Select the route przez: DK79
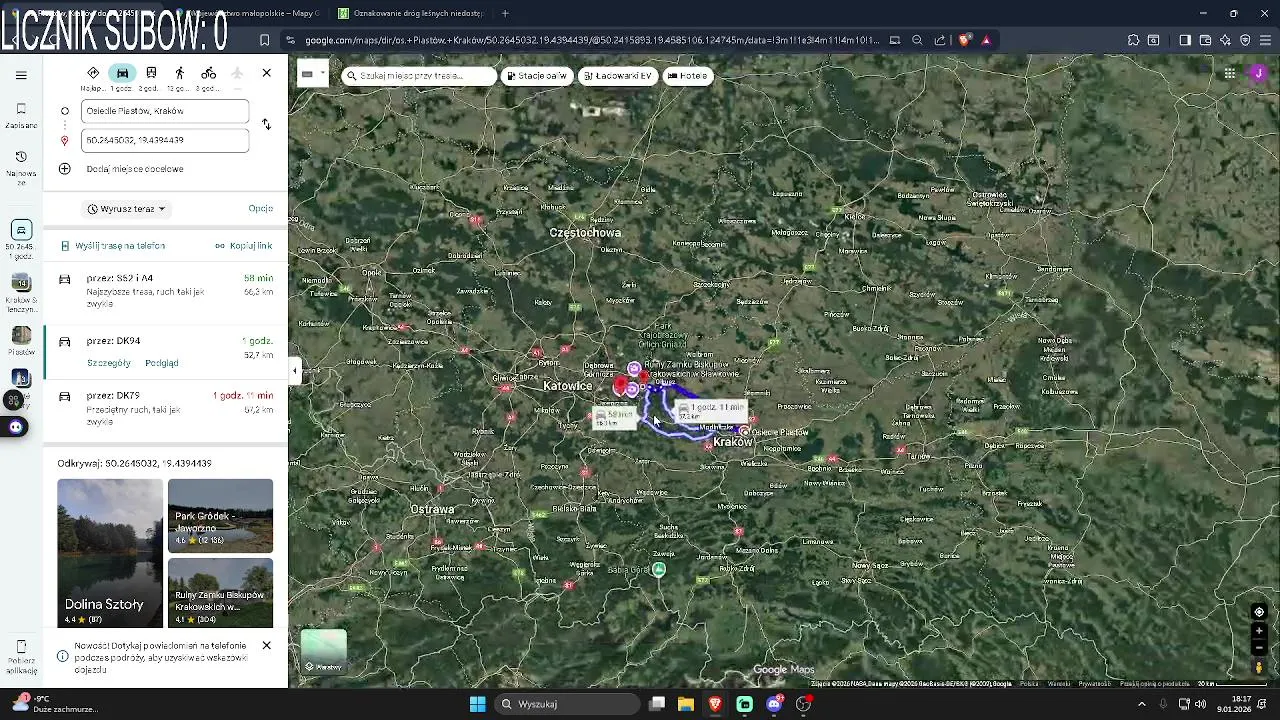 165,410
